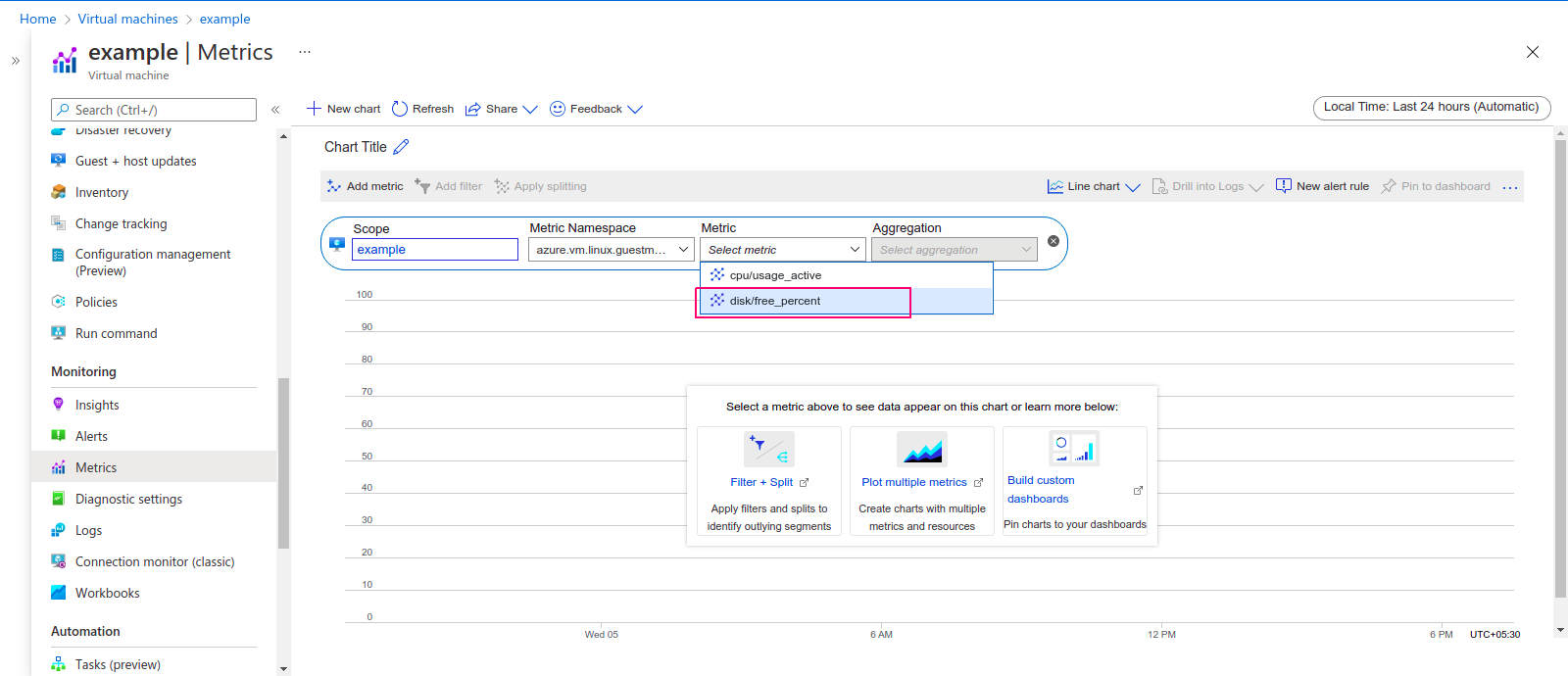Collapse the sidebar with the double-arrow icon

pos(275,110)
